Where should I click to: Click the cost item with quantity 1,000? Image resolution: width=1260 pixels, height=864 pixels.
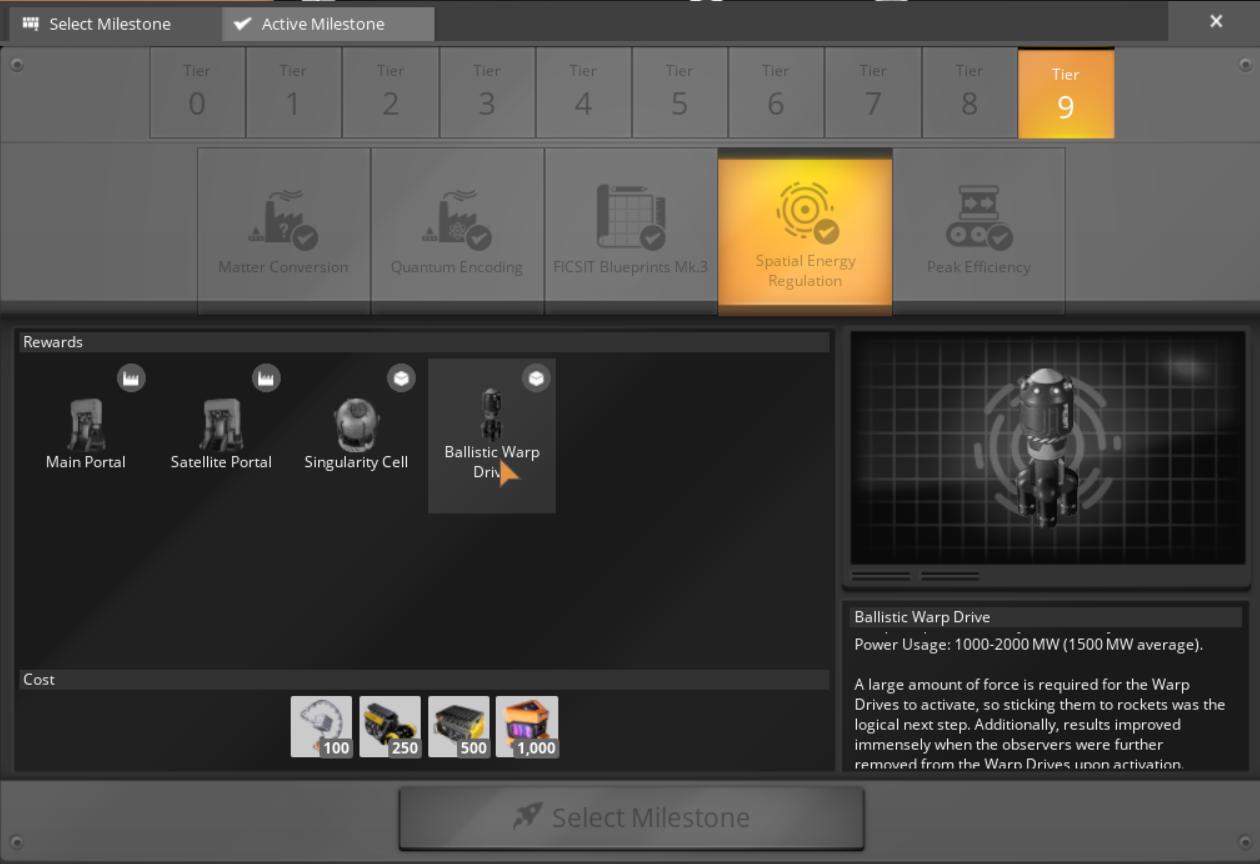coord(527,726)
